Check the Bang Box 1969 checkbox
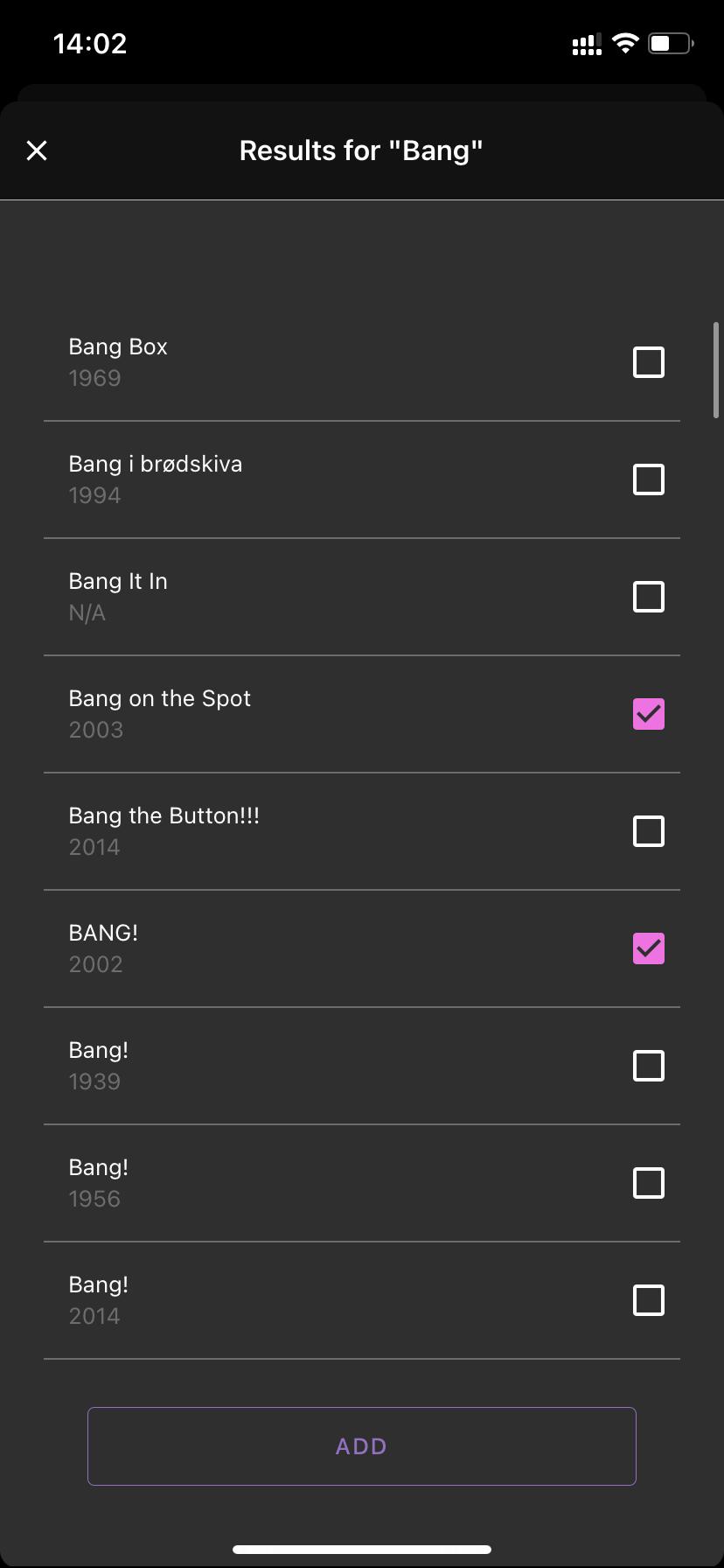Viewport: 724px width, 1568px height. click(648, 362)
